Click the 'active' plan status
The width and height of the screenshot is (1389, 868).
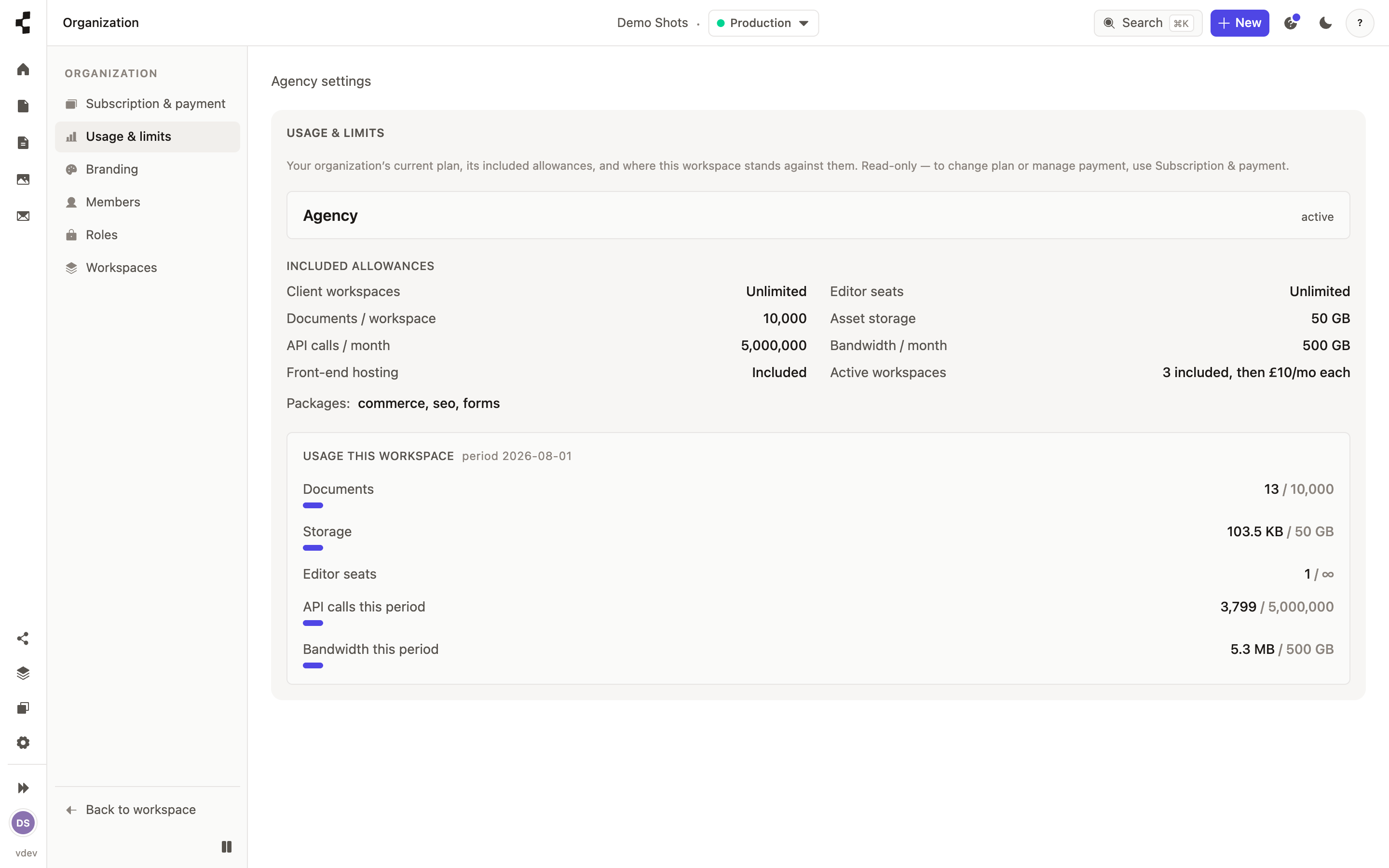[1317, 217]
